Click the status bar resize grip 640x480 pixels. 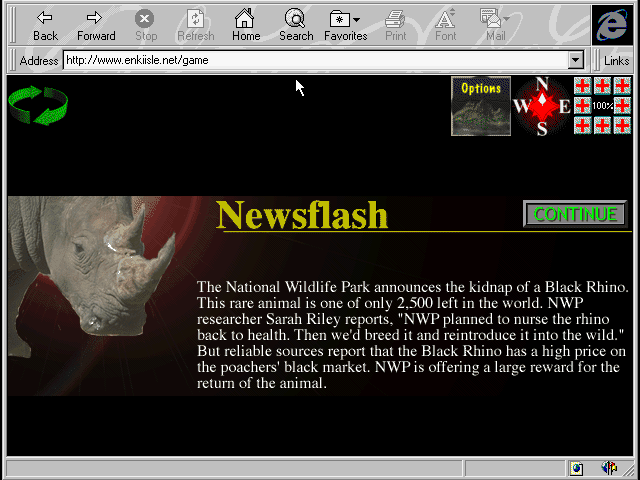click(628, 469)
